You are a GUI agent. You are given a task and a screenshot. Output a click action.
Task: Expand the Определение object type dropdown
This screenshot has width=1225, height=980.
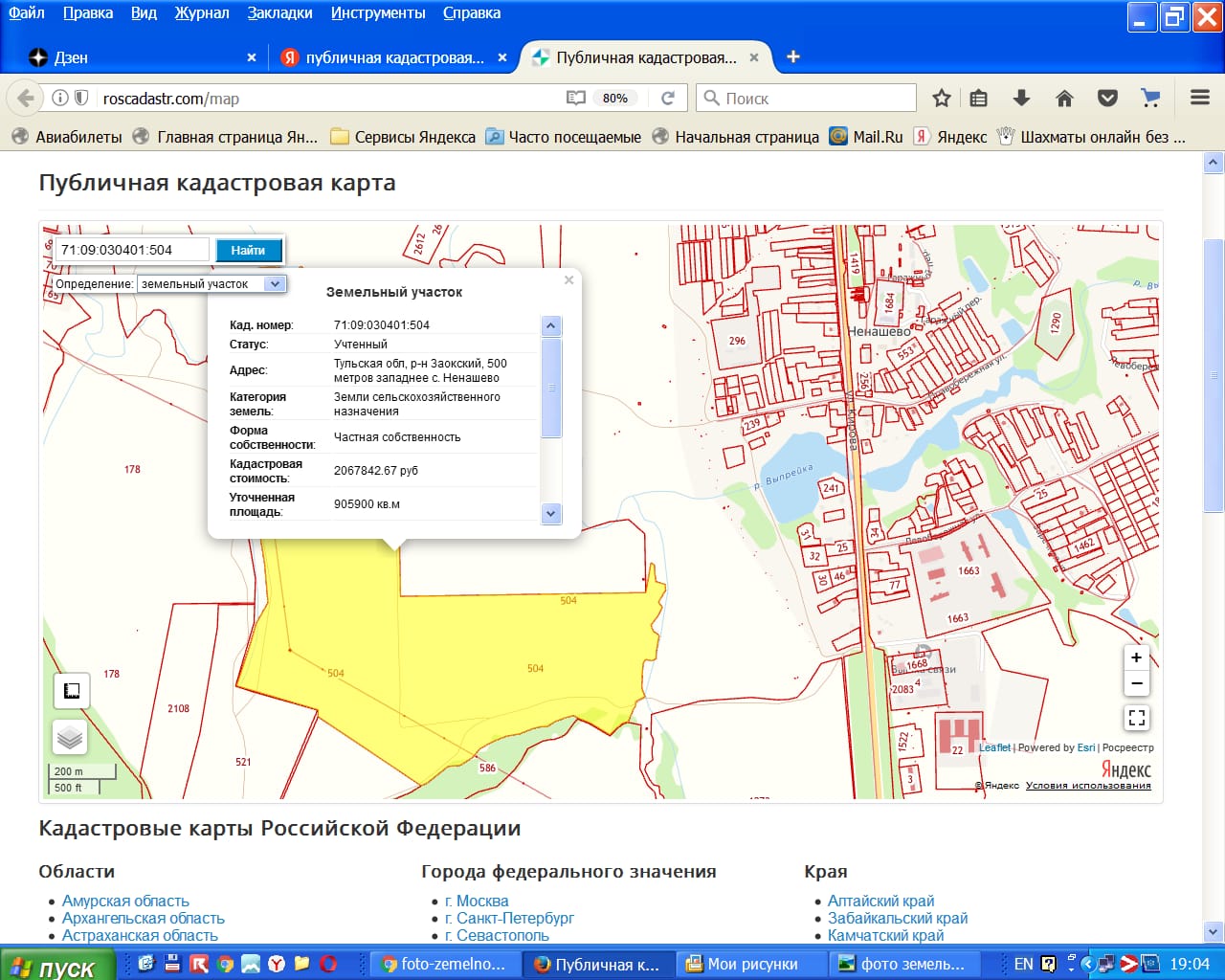click(x=275, y=283)
